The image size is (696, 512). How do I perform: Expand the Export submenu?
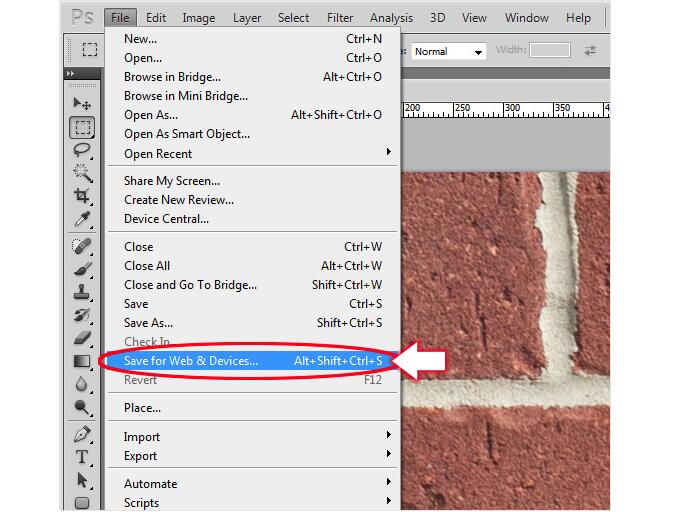click(x=252, y=456)
